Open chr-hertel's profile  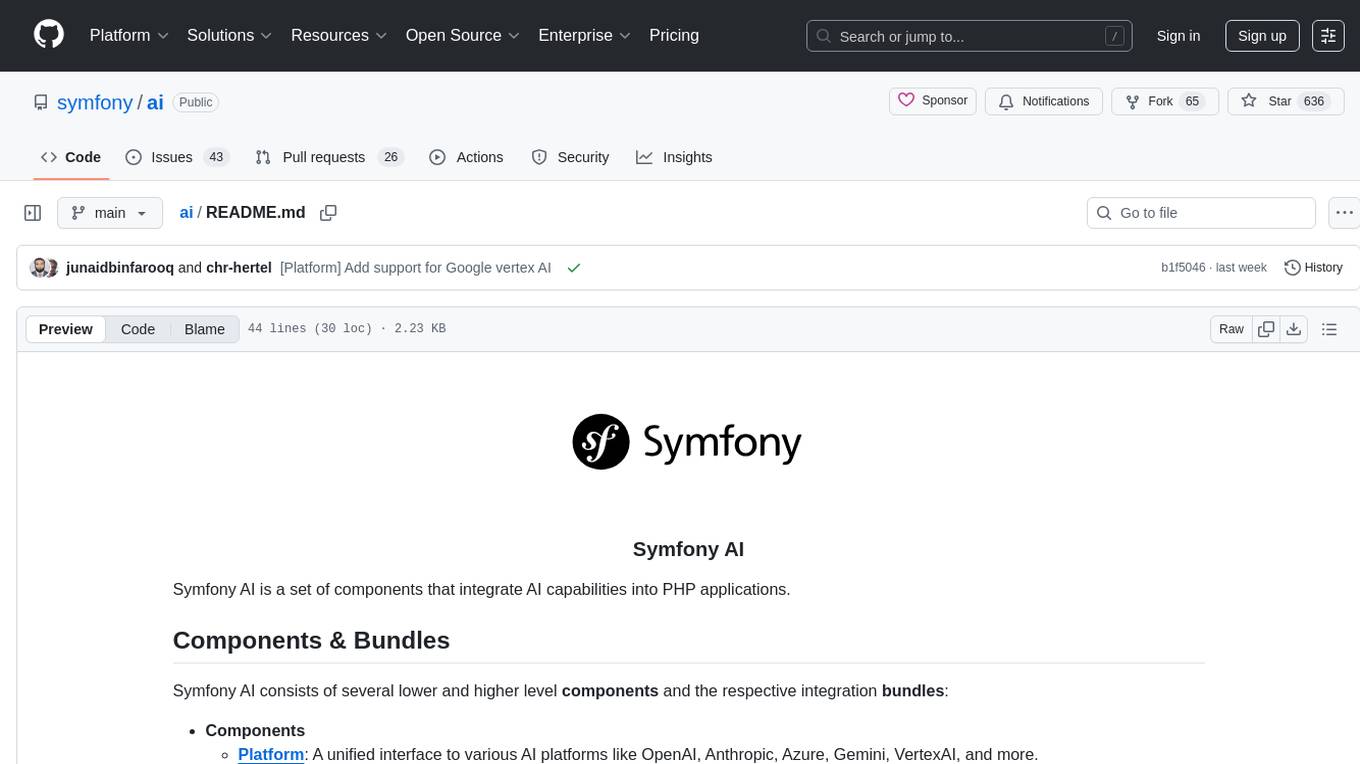[x=239, y=268]
